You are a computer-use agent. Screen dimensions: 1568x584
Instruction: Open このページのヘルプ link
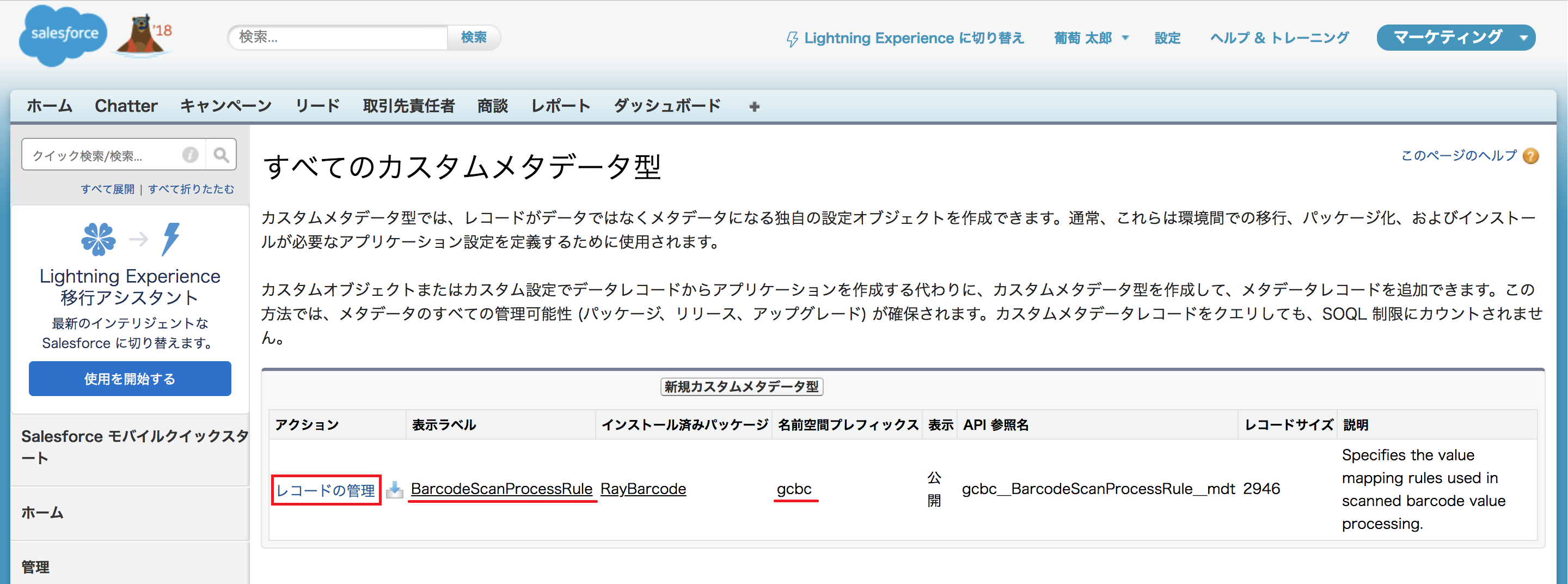(1459, 156)
